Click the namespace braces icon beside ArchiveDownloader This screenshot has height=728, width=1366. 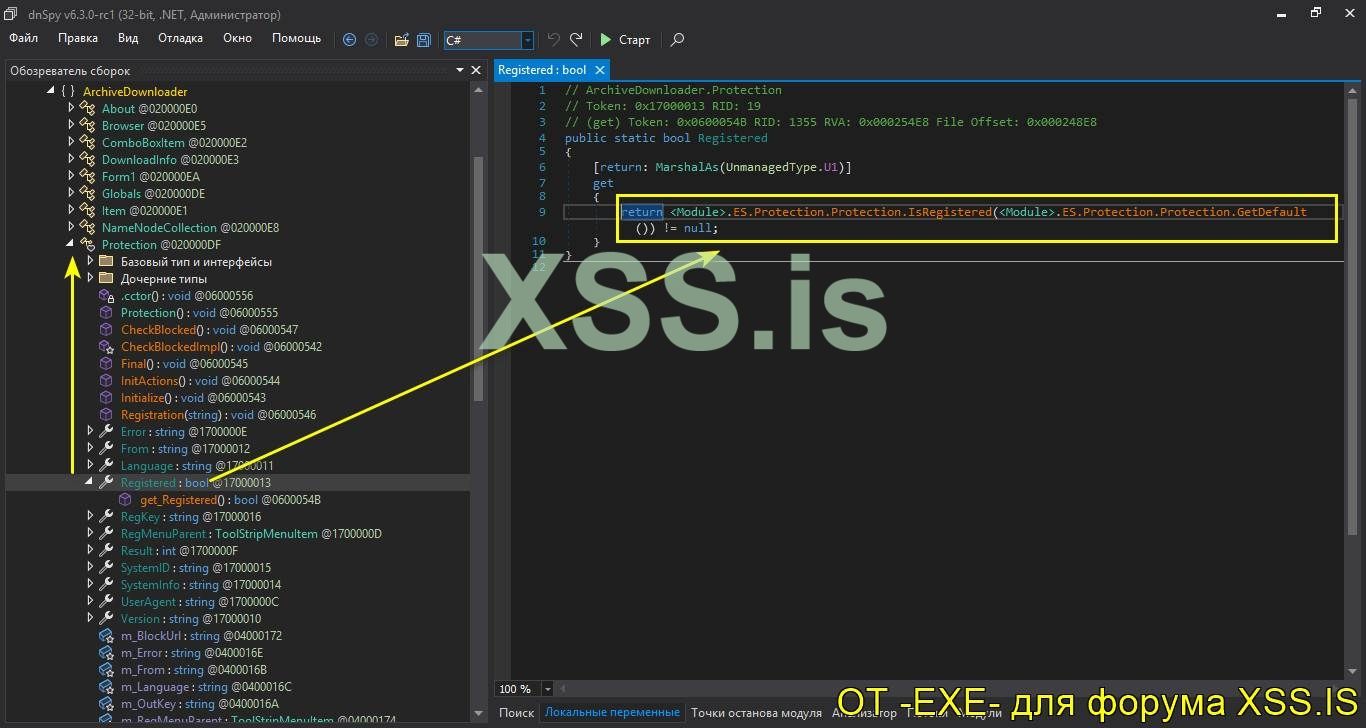(x=67, y=92)
